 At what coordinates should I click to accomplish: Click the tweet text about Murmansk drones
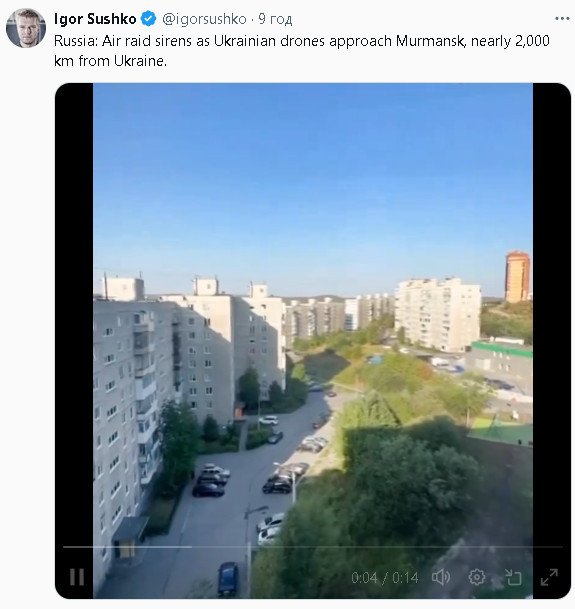coord(301,51)
